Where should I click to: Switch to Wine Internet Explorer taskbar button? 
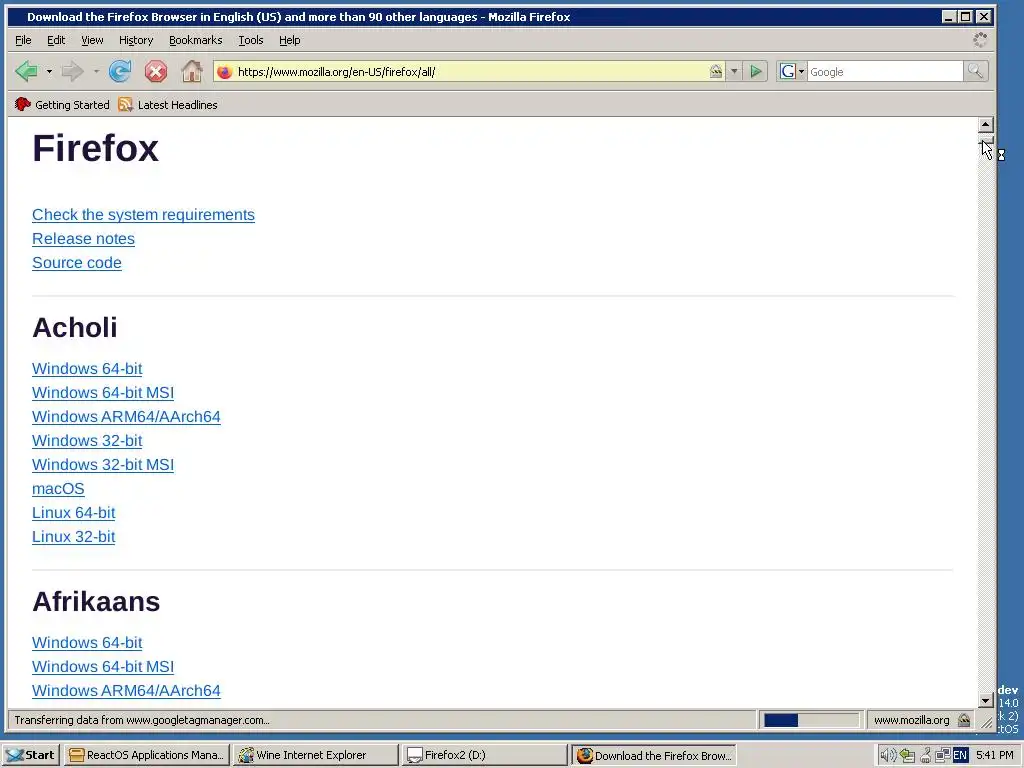point(315,755)
